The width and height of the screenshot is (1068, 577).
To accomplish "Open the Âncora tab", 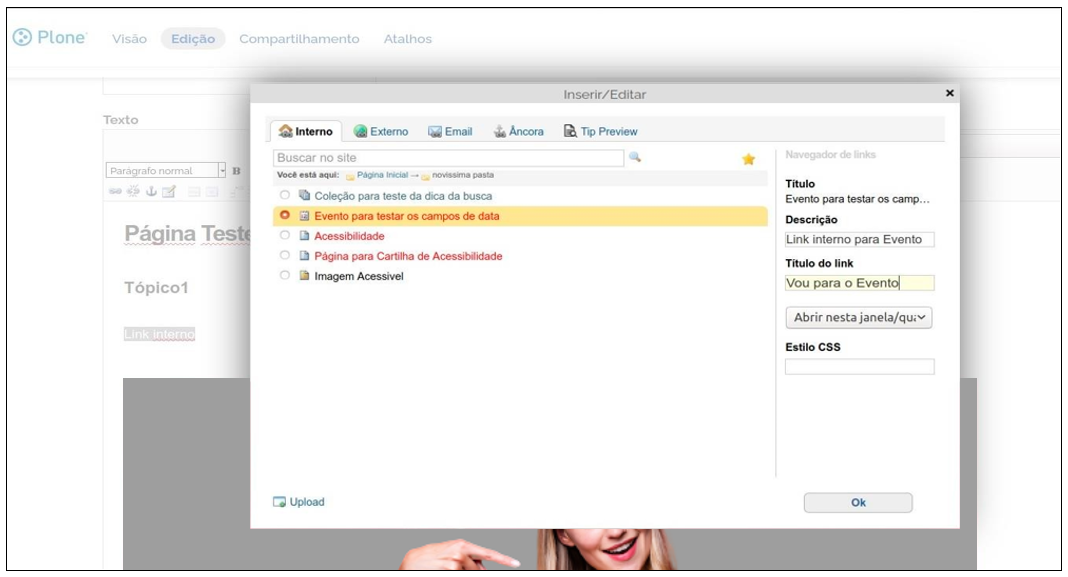I will click(x=518, y=132).
